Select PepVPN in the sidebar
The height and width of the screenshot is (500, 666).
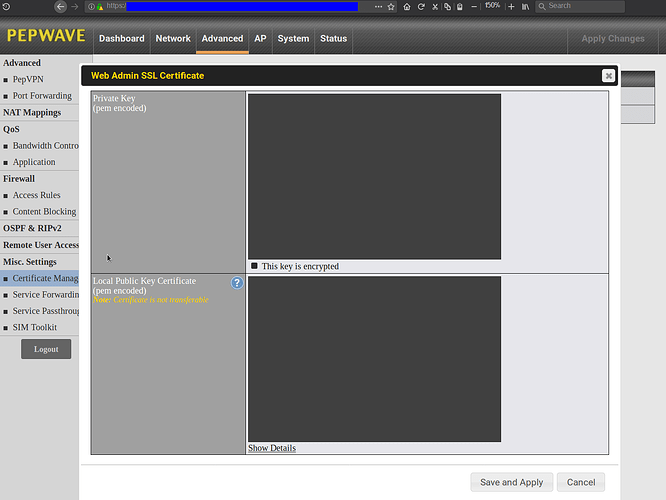point(28,79)
